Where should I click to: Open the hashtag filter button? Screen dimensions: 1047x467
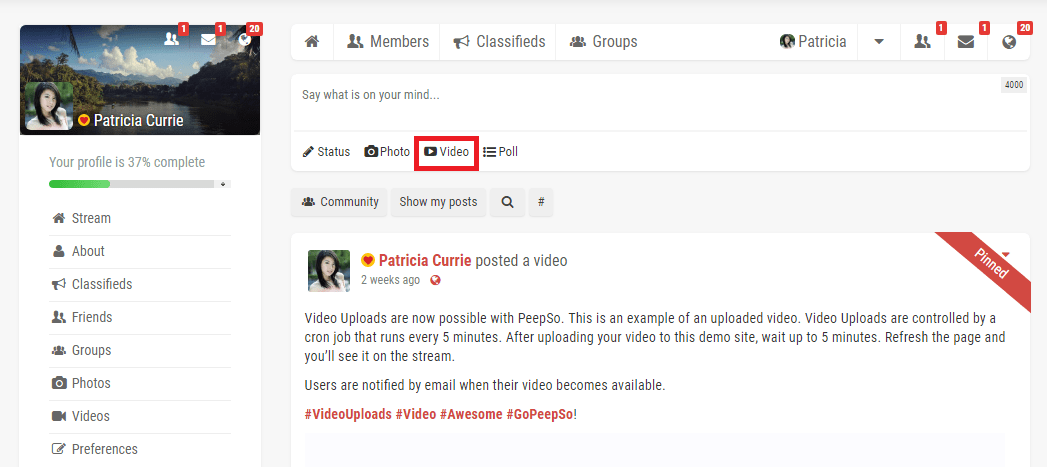(x=541, y=202)
